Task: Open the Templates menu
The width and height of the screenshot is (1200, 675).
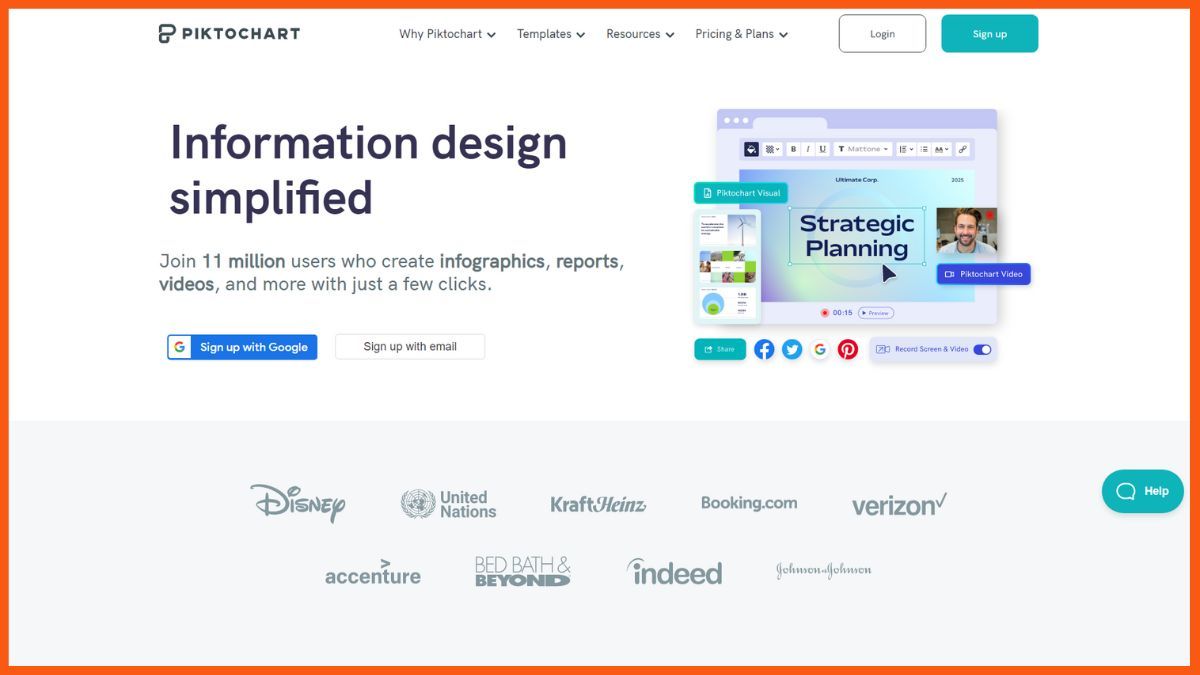Action: click(x=550, y=33)
